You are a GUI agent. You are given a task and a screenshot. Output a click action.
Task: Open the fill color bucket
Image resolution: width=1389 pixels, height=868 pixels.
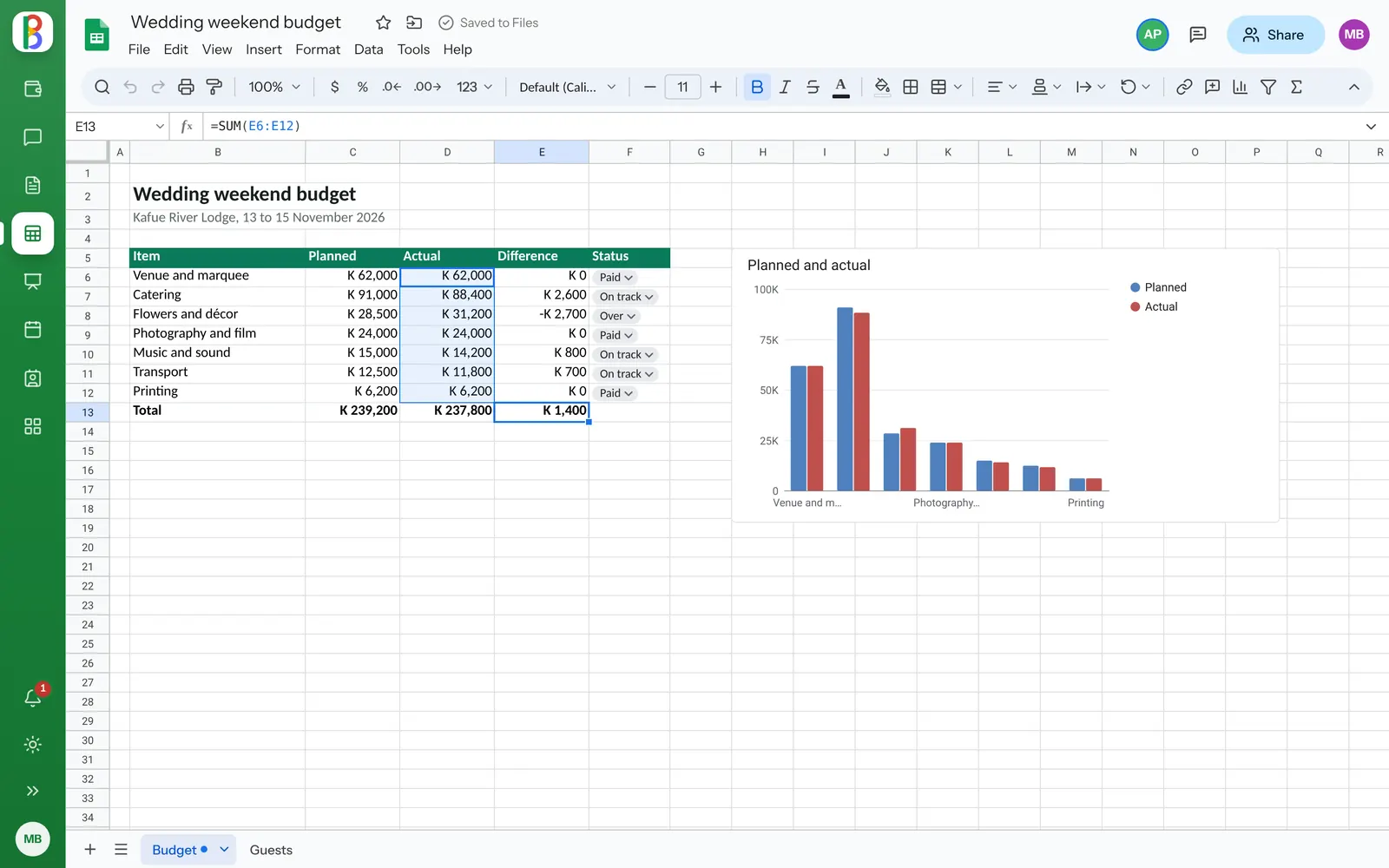tap(882, 87)
